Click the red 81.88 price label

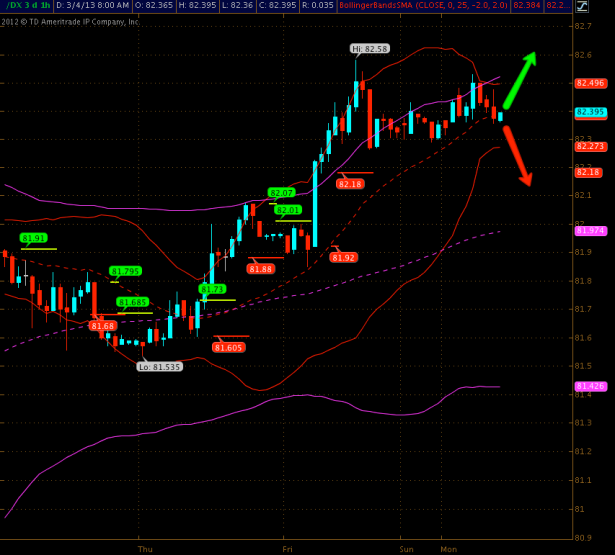pyautogui.click(x=261, y=268)
